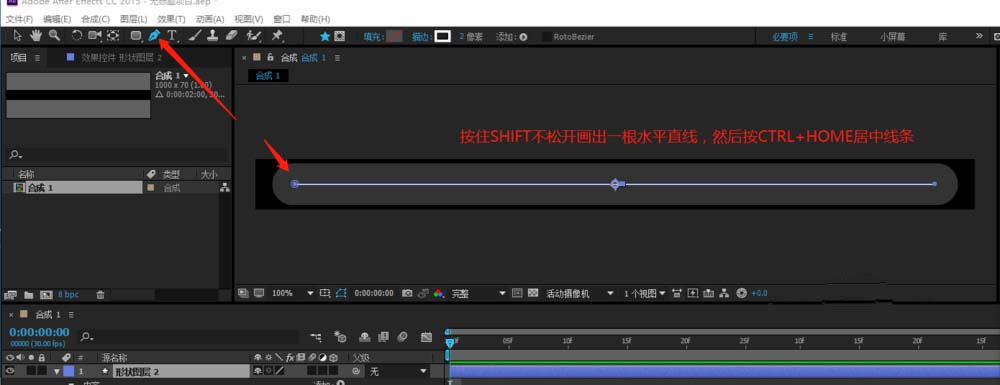Open the 编辑(E) menu

[x=57, y=19]
